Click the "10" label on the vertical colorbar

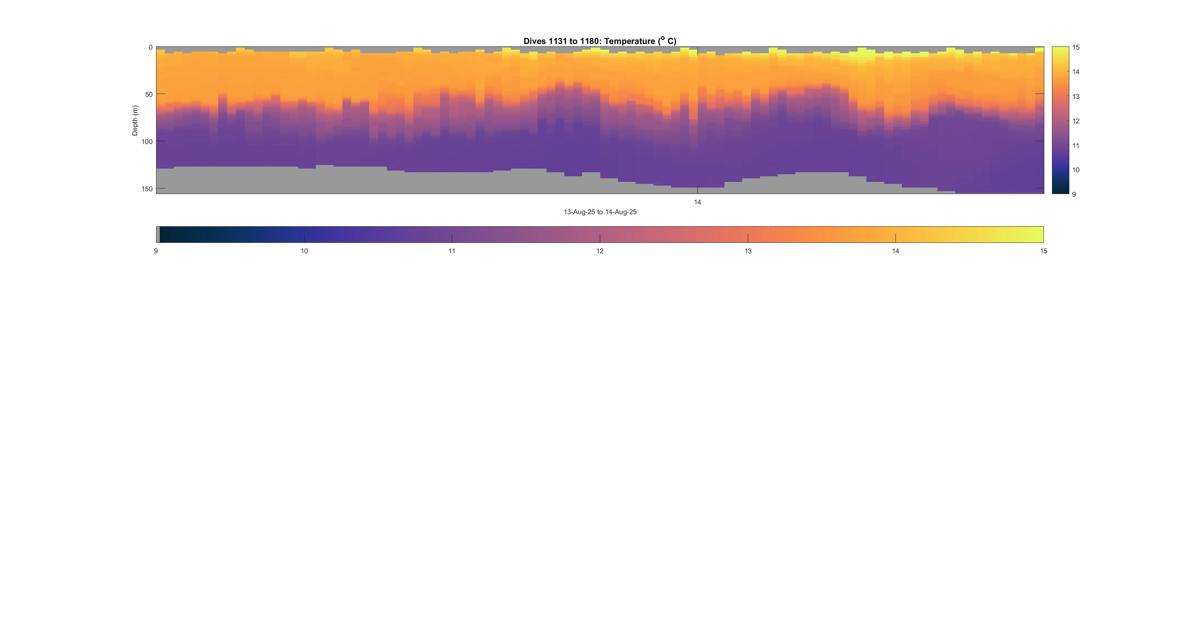coord(1076,170)
